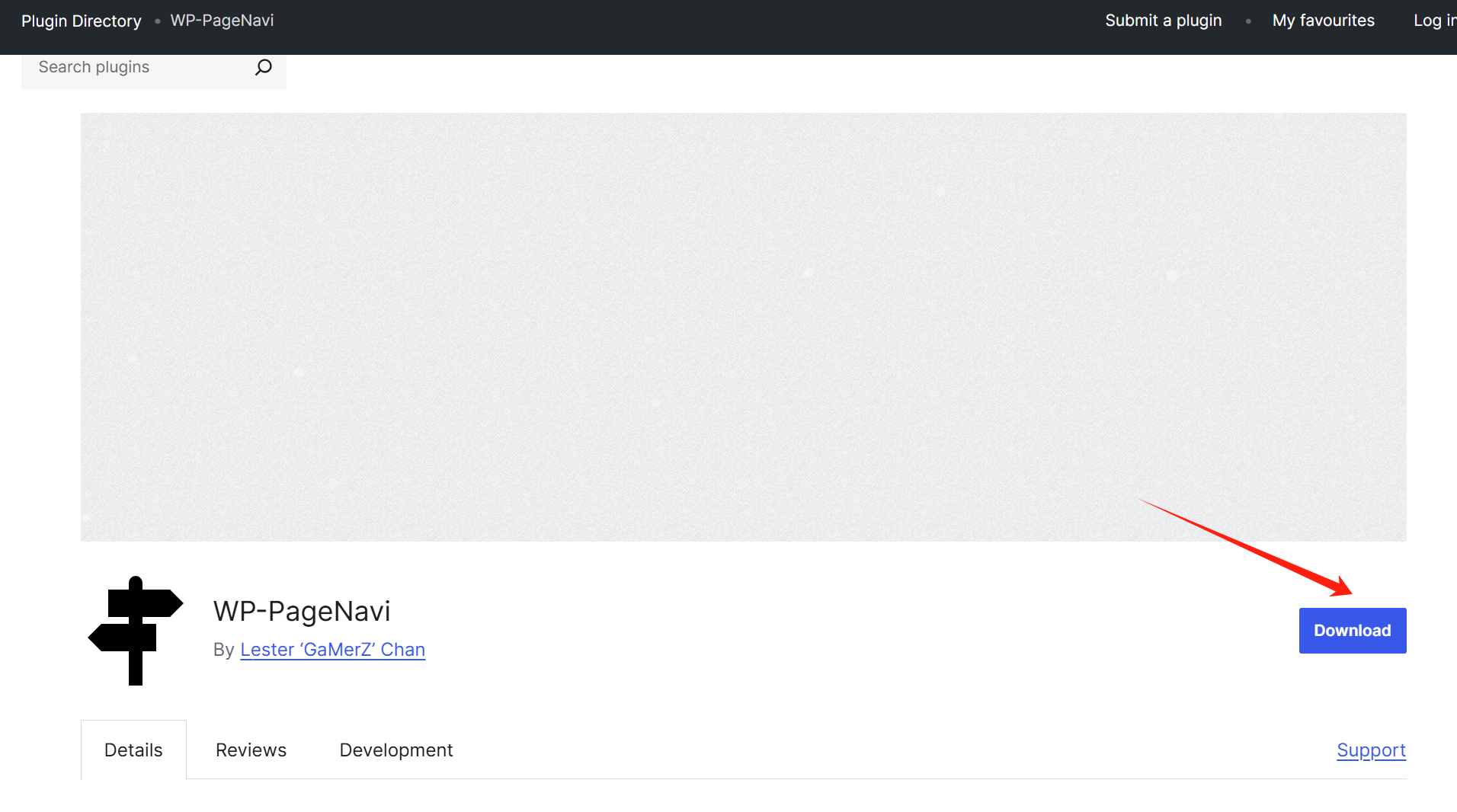Open the Support link
Image resolution: width=1457 pixels, height=812 pixels.
1371,750
